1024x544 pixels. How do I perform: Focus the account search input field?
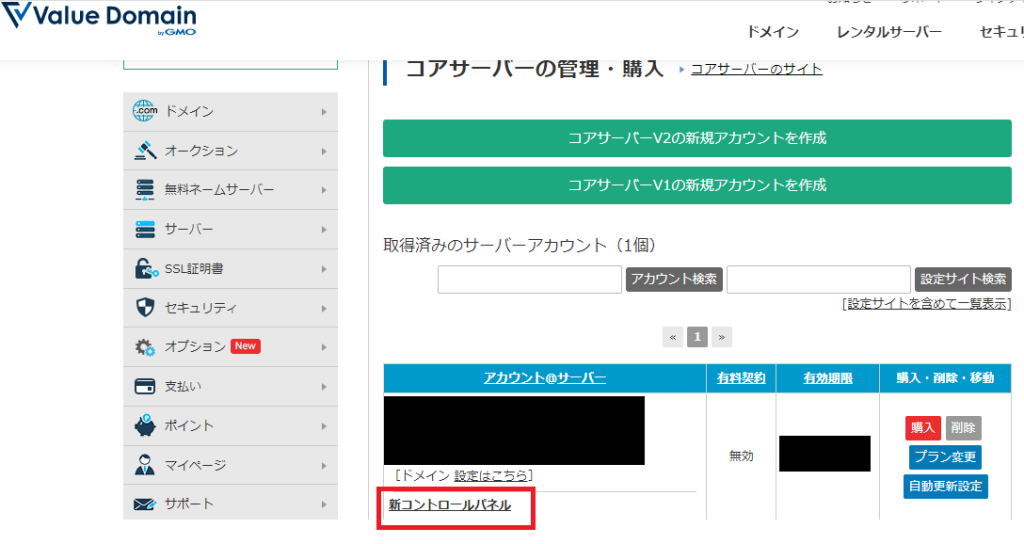pyautogui.click(x=530, y=279)
